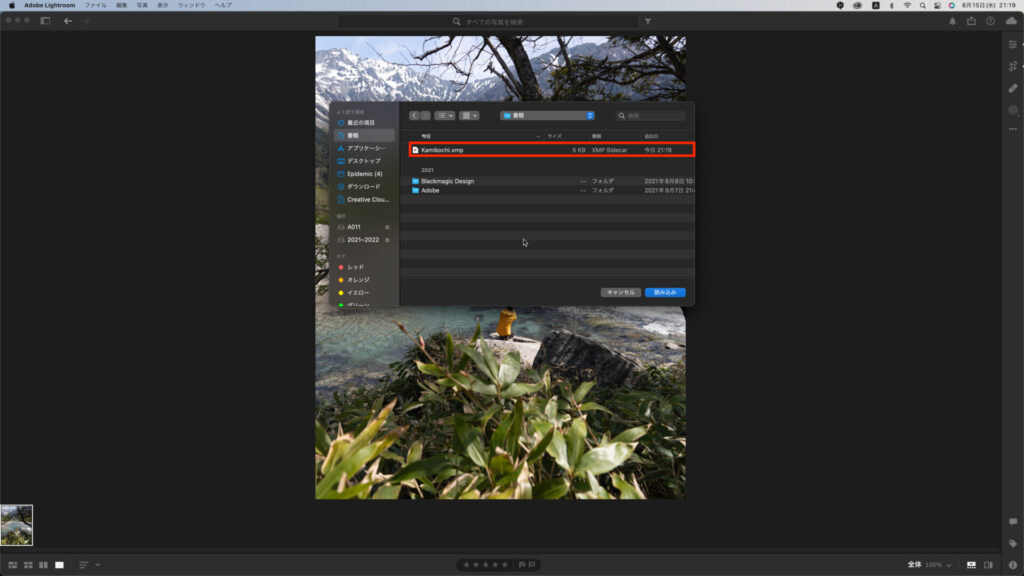Open the Adobe folder row
Image resolution: width=1024 pixels, height=576 pixels.
coord(547,190)
